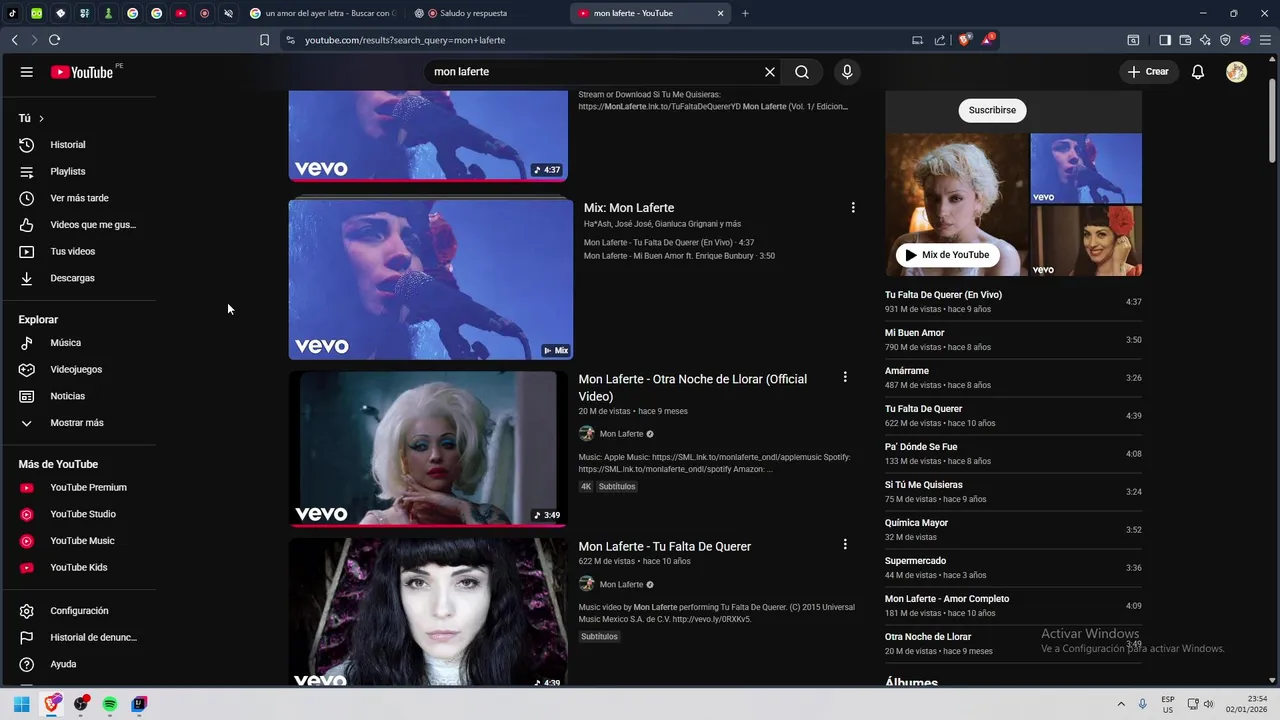Open the Windows Start menu
1280x720 pixels.
tap(21, 704)
